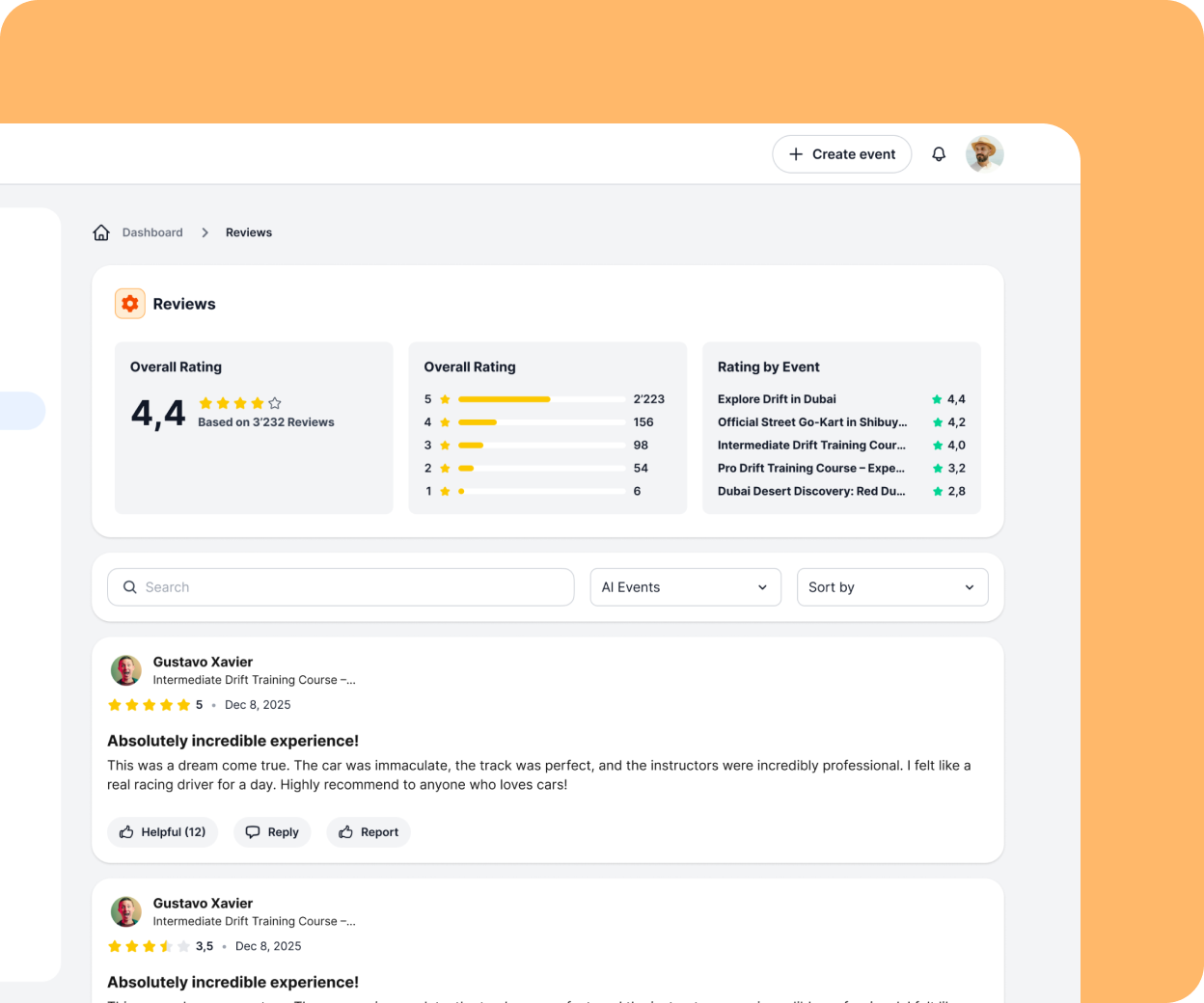
Task: Click the green star beside Explore Drift in Dubai
Action: click(x=936, y=398)
